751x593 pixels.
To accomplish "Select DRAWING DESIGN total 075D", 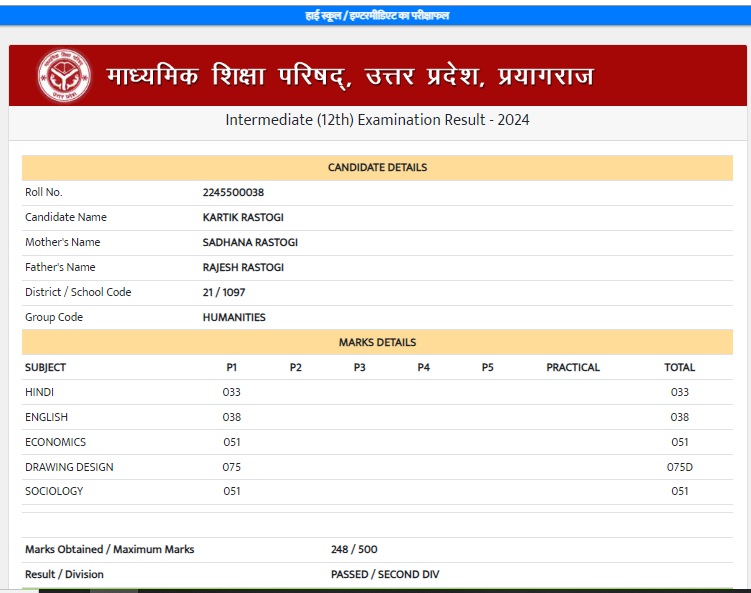I will pos(680,467).
